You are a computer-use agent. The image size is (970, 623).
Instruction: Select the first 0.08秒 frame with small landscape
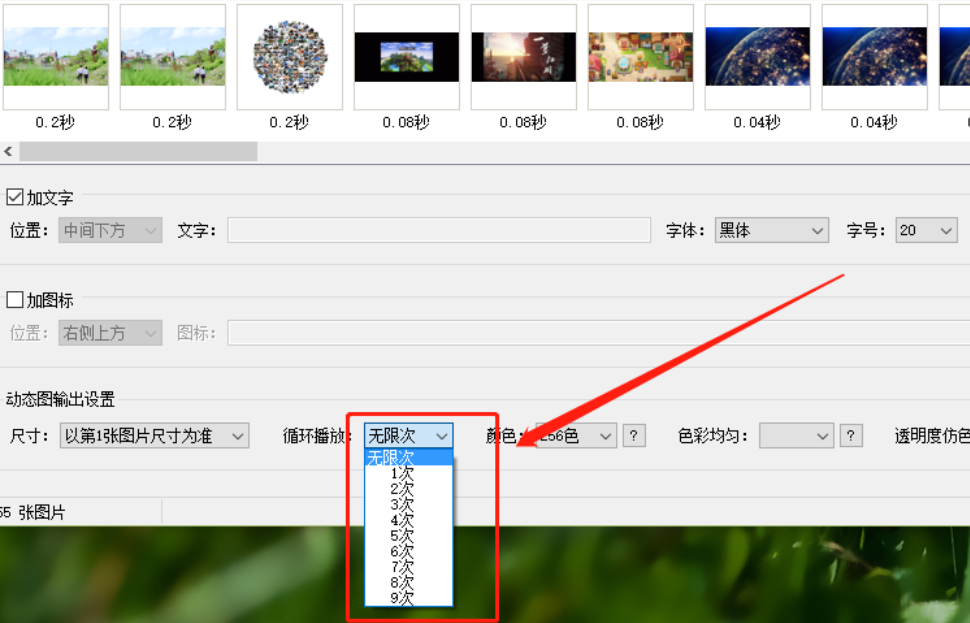click(x=406, y=57)
